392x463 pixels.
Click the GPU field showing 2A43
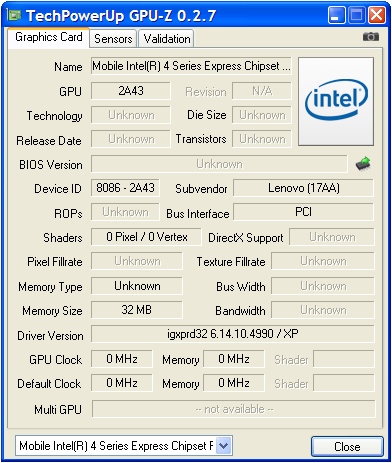tap(131, 91)
